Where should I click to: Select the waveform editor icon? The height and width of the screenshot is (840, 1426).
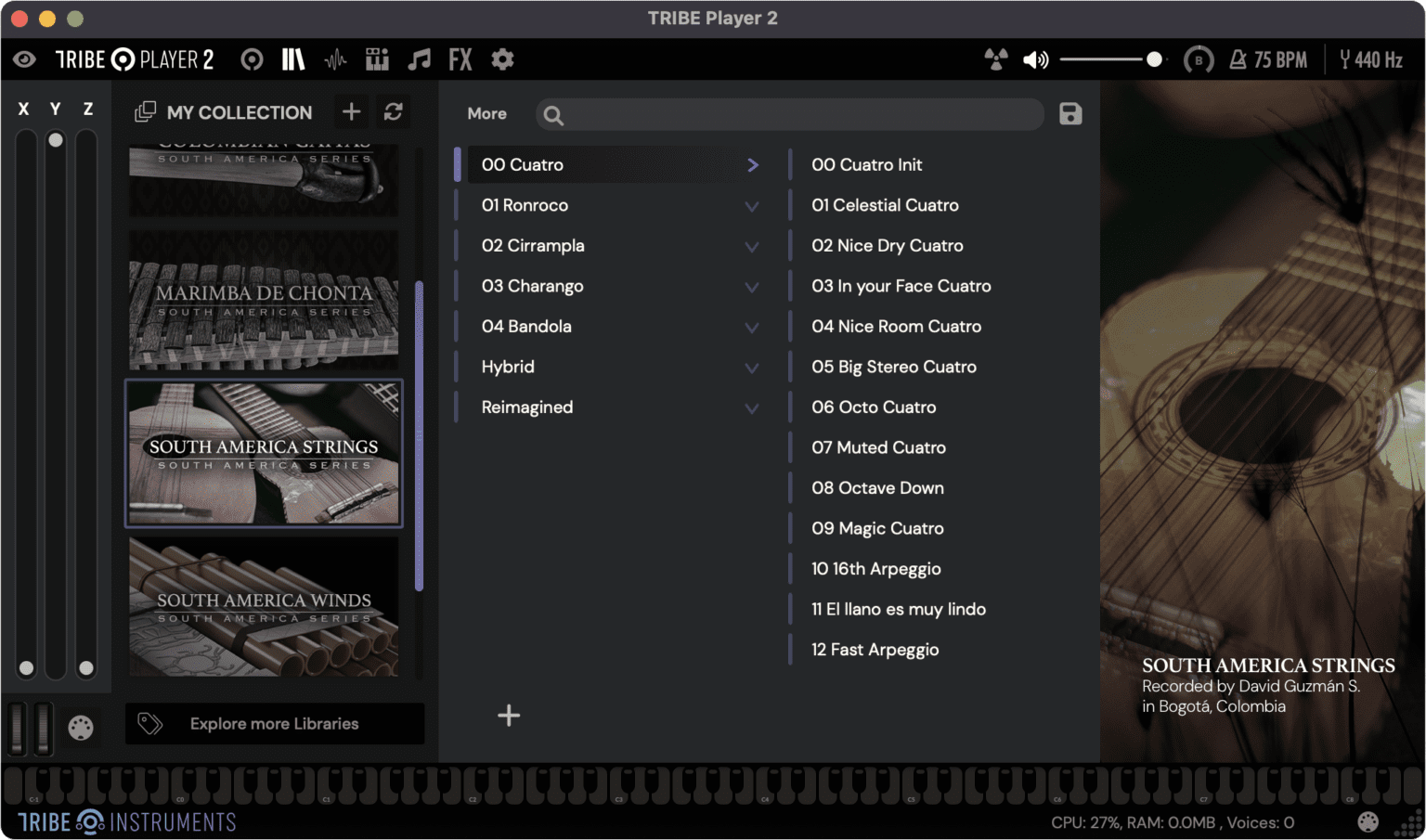coord(335,59)
